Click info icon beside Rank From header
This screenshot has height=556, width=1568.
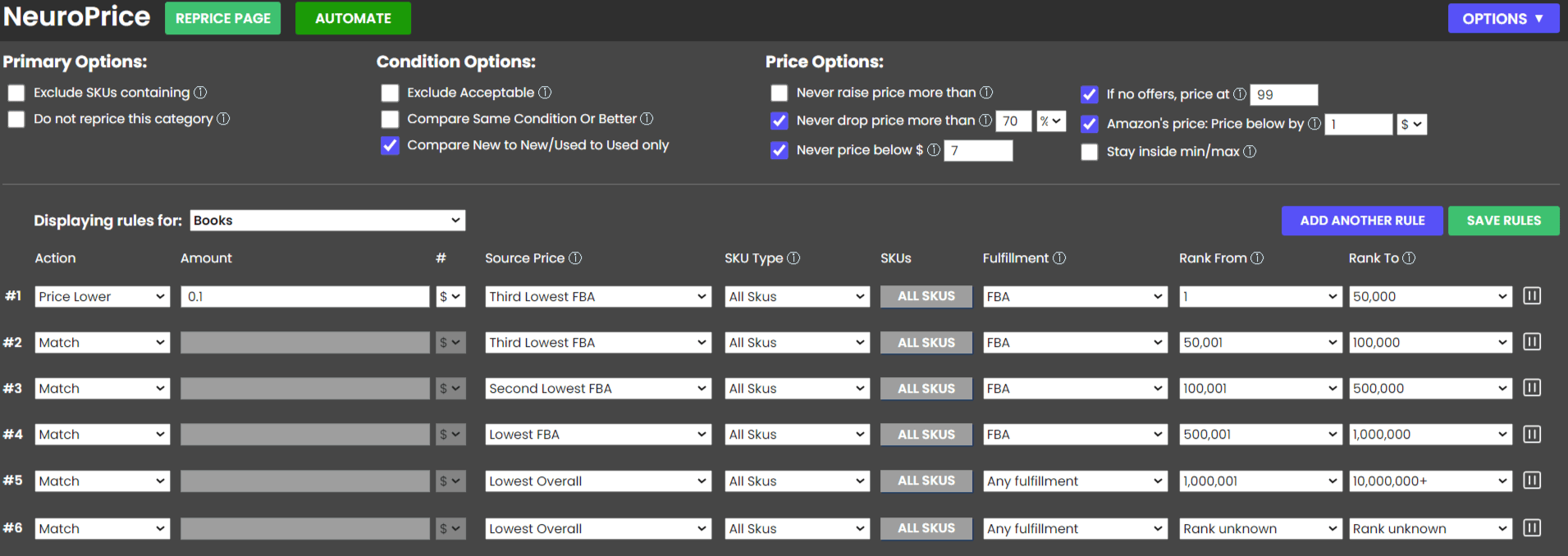click(1257, 258)
